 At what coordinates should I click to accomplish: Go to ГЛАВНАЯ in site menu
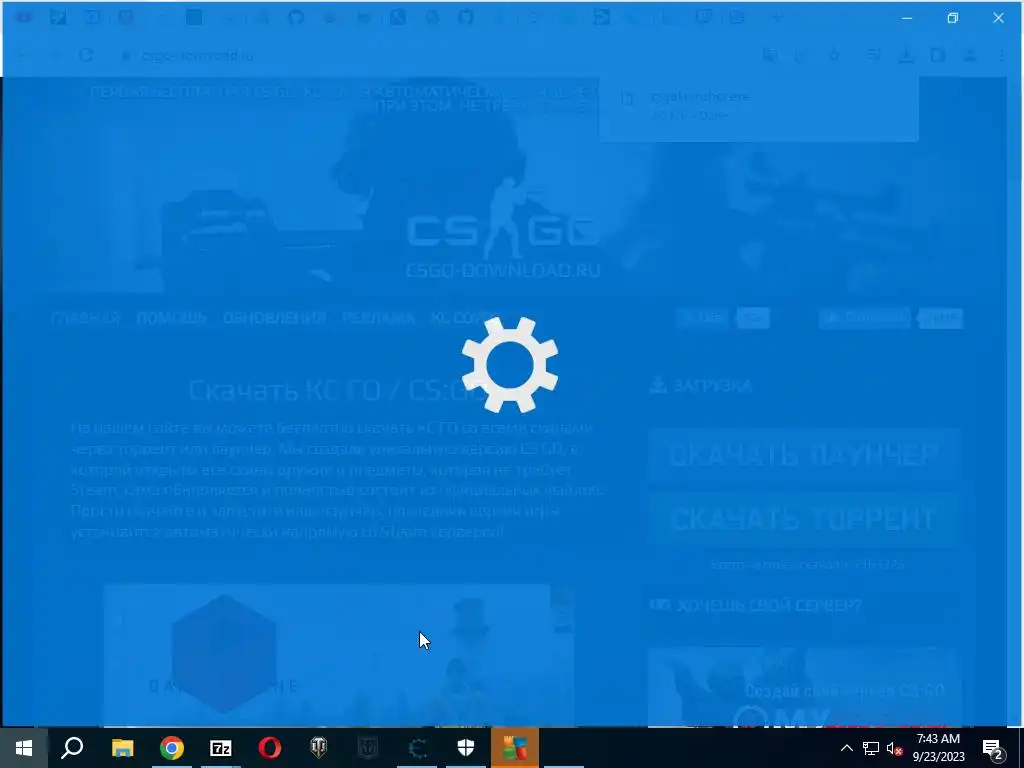pos(86,318)
